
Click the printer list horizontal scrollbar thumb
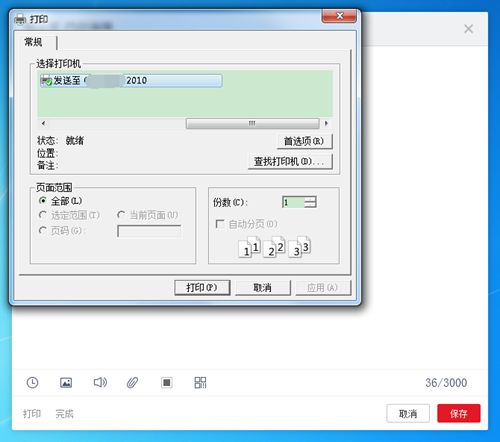(252, 123)
